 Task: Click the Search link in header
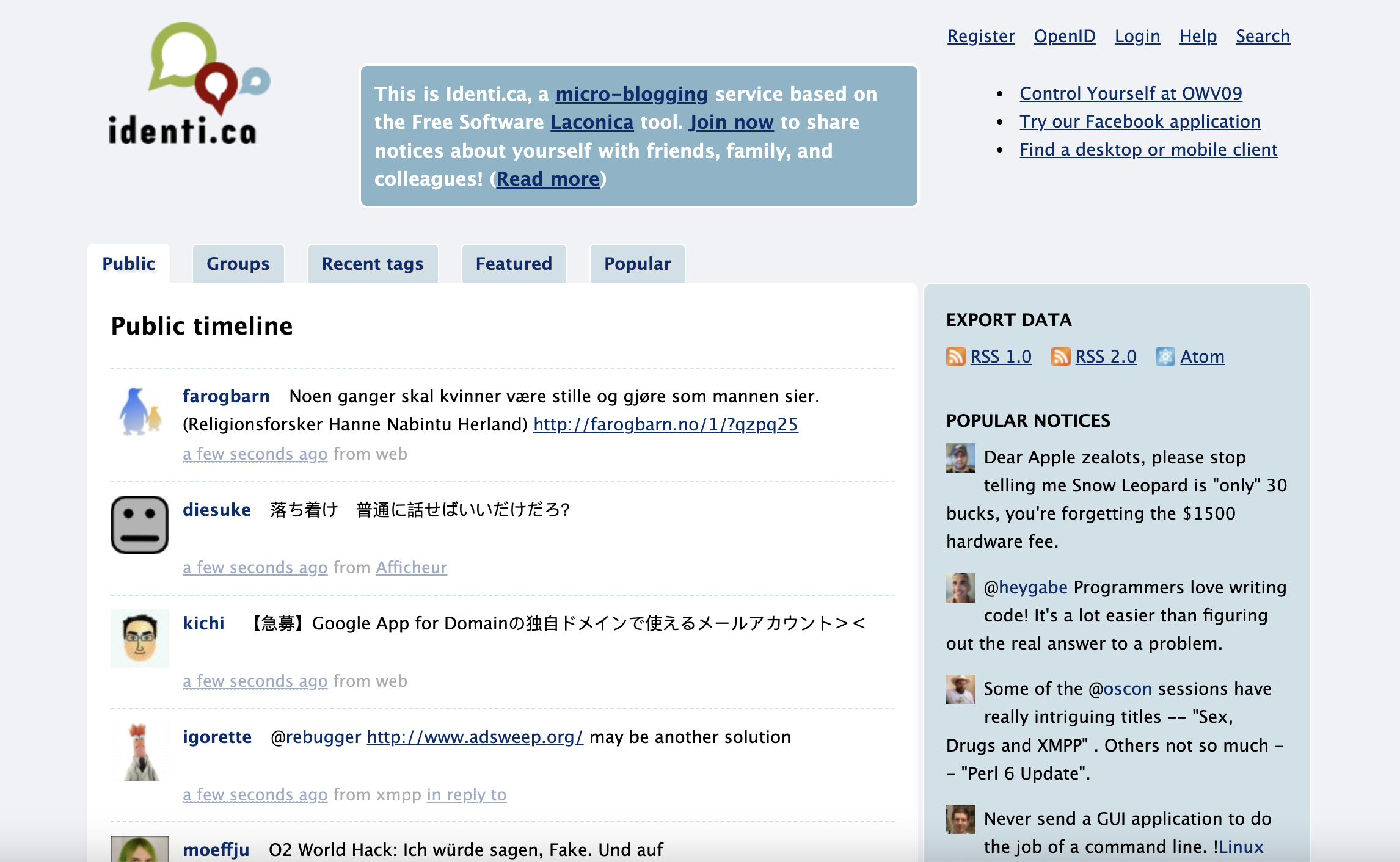click(1263, 36)
